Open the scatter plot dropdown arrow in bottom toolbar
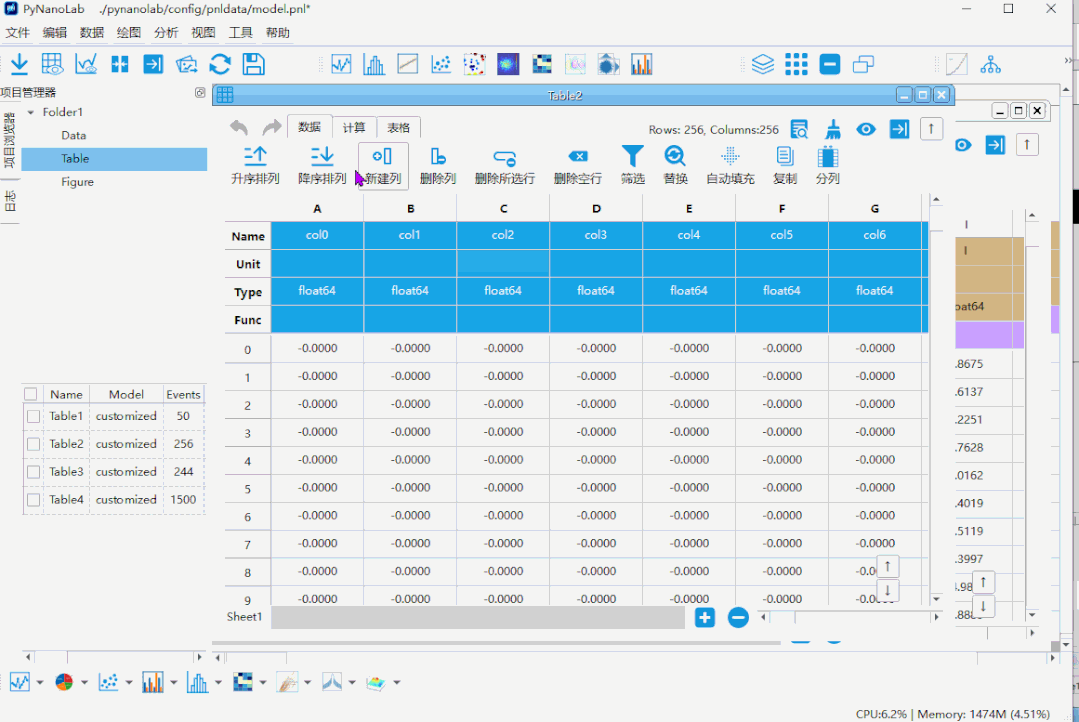Viewport: 1079px width, 722px height. [129, 683]
